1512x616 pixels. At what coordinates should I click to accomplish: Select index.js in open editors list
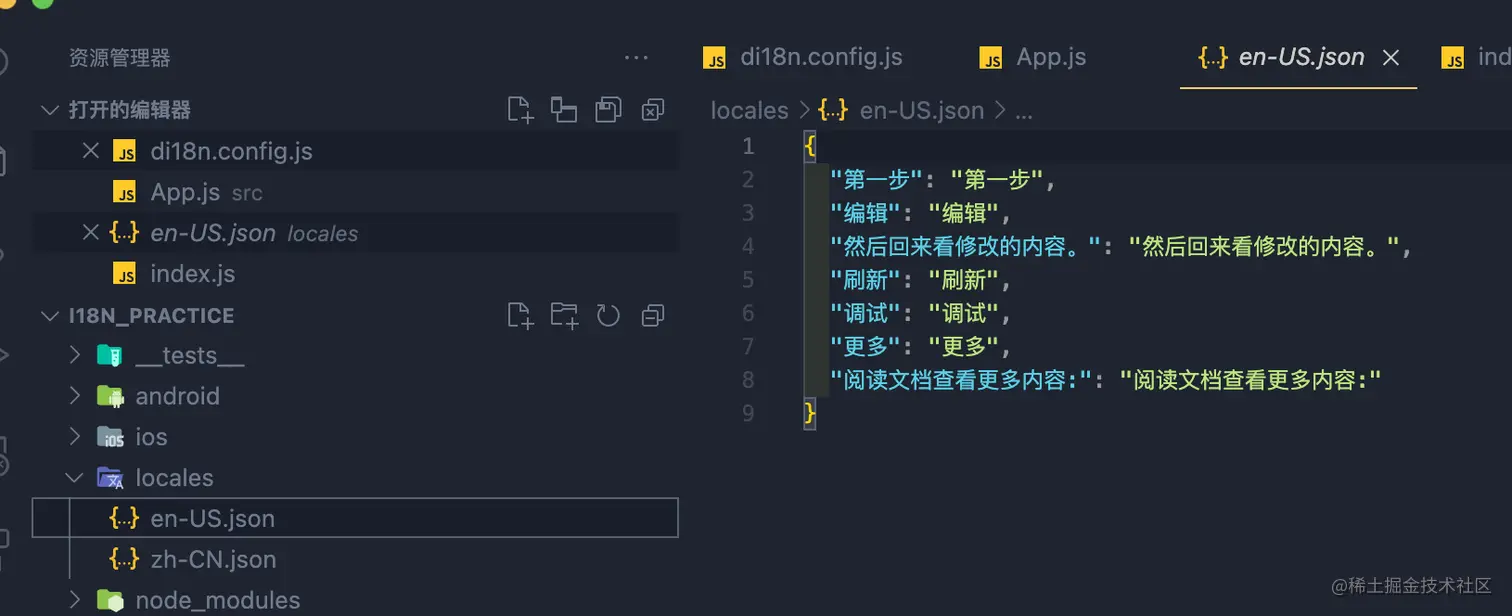pyautogui.click(x=355, y=274)
